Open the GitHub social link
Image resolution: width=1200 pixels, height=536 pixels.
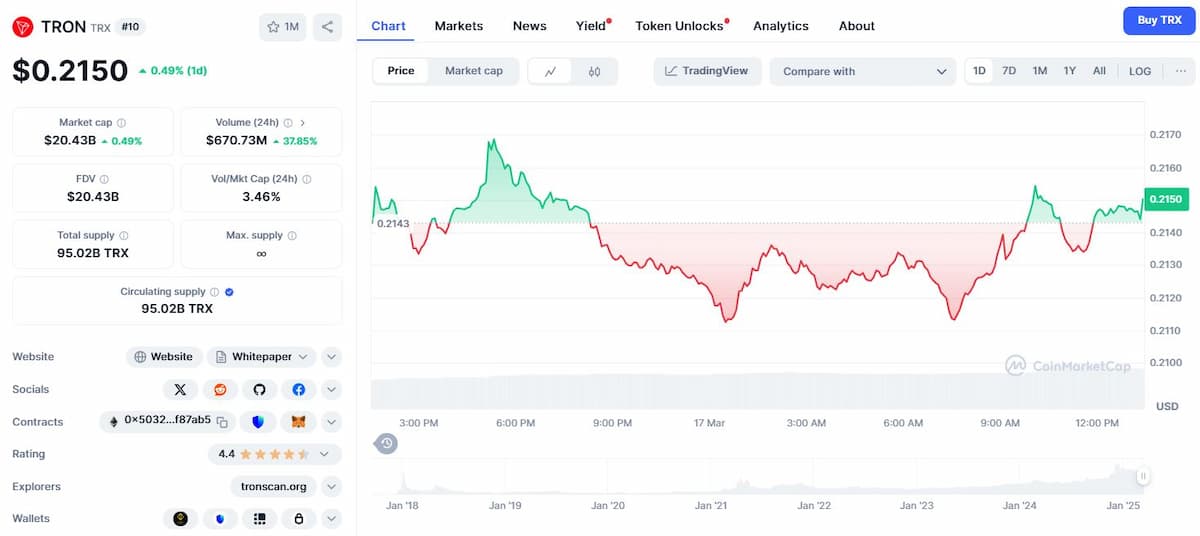coord(259,390)
